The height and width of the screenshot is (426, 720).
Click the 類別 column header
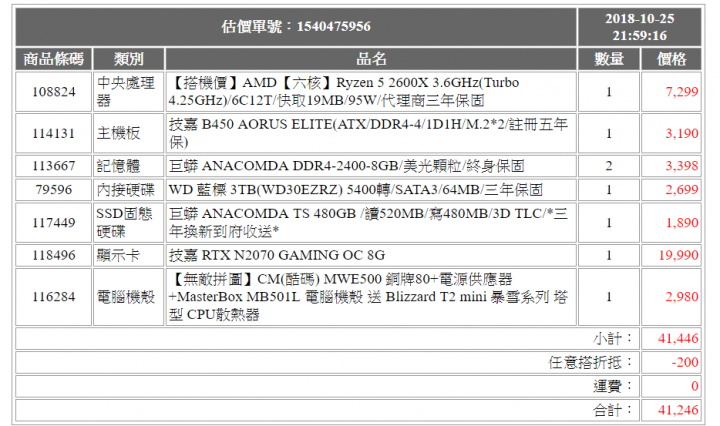[129, 59]
